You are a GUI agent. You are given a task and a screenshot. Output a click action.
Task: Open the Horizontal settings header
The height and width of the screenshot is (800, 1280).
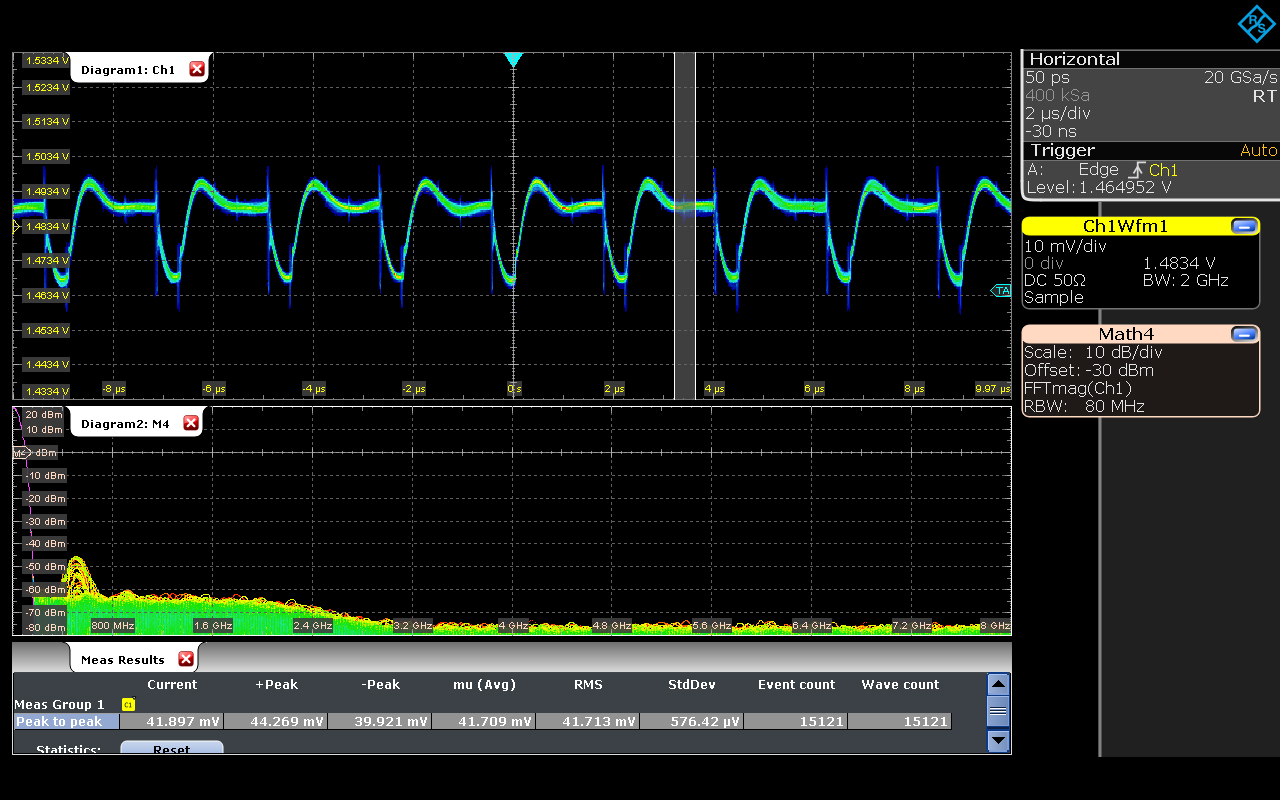coord(1075,59)
